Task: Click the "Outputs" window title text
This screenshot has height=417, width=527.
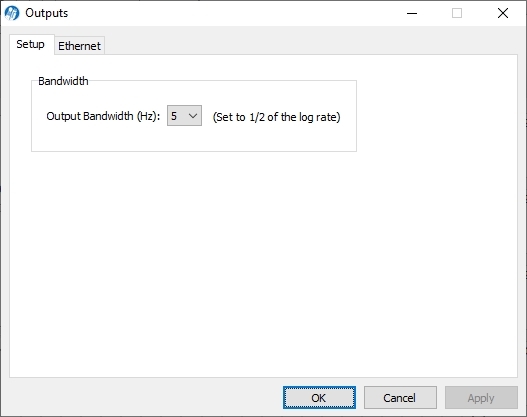Action: [x=47, y=13]
